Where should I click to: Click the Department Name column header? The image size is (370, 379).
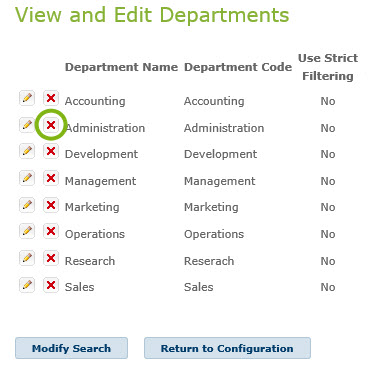pos(121,67)
